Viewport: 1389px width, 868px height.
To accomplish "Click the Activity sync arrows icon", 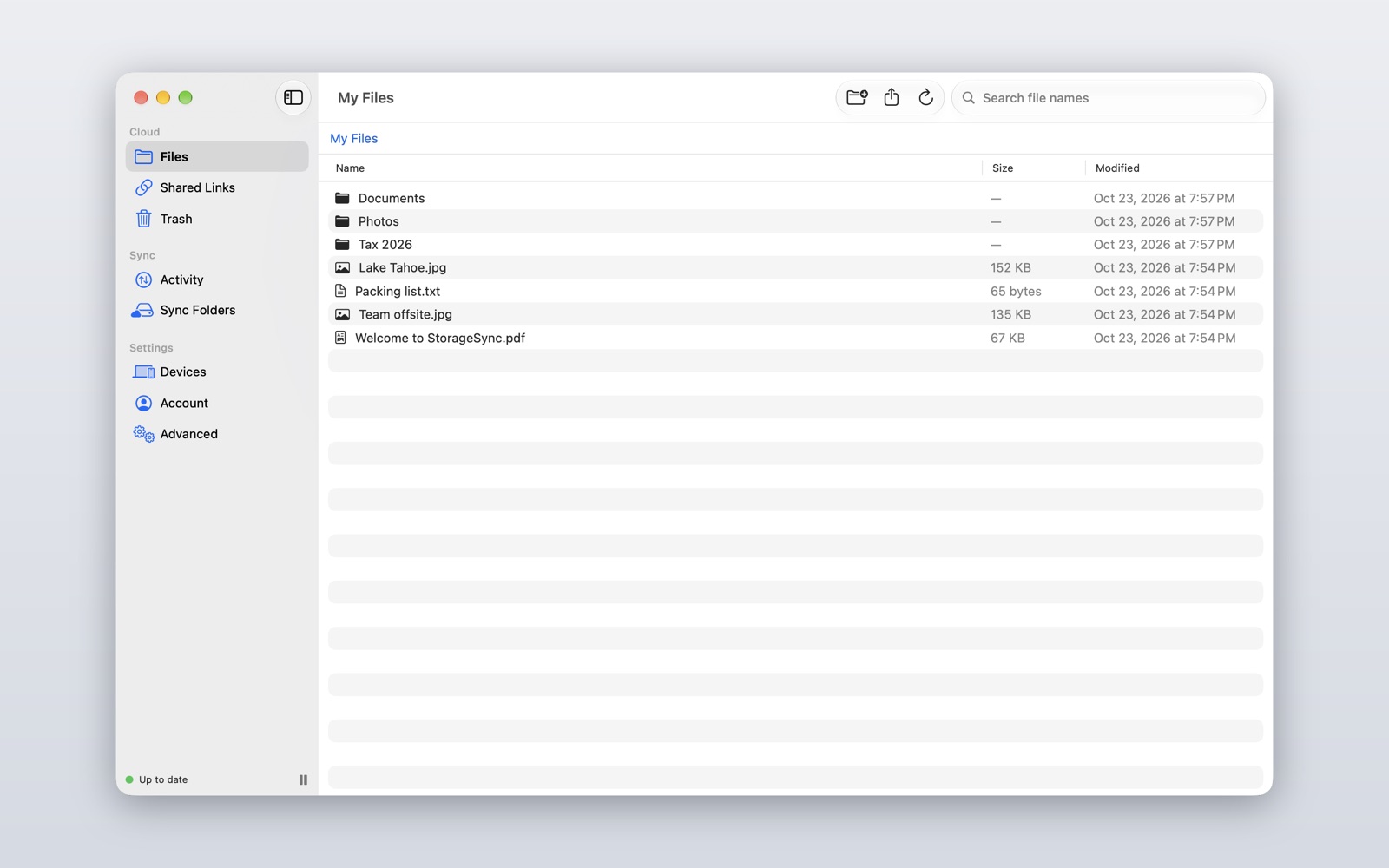I will coord(144,279).
